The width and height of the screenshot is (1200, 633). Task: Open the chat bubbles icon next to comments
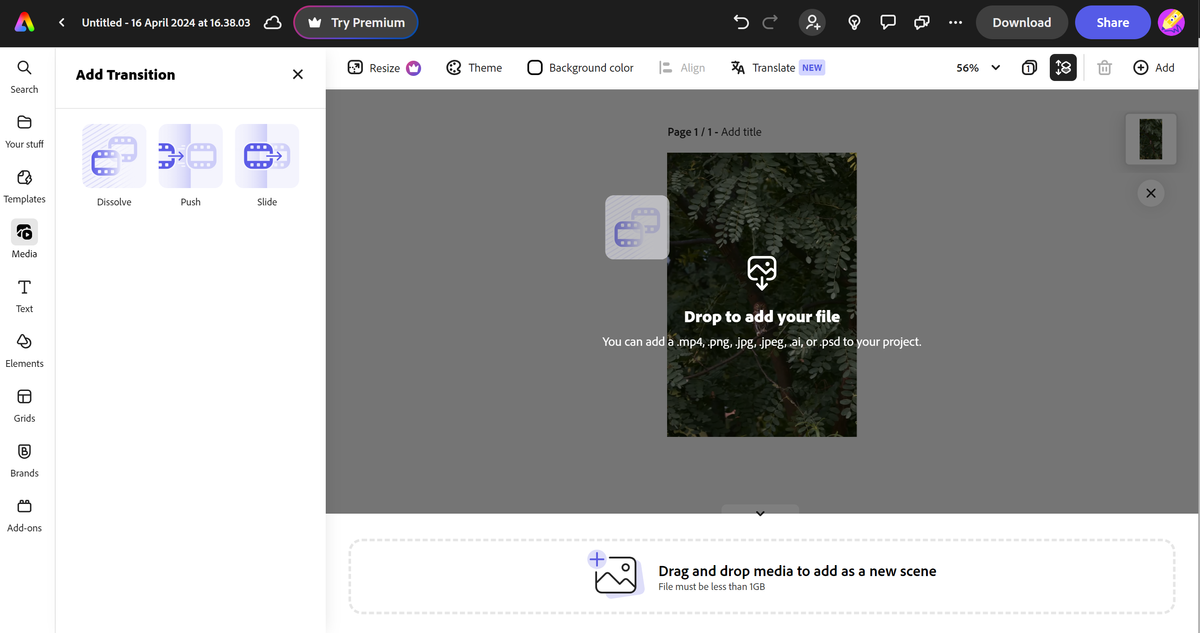[921, 22]
